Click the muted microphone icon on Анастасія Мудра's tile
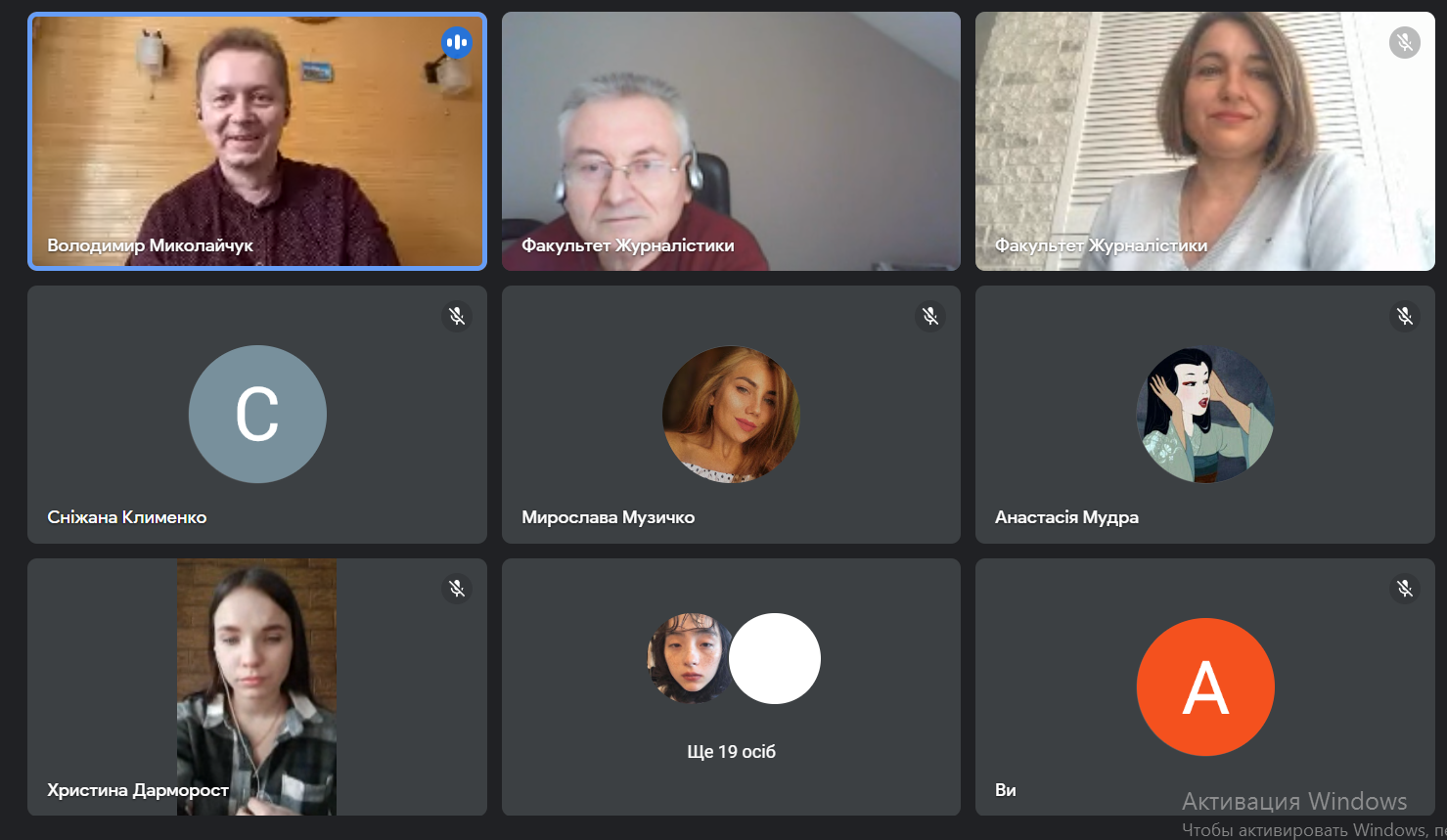This screenshot has height=840, width=1447. coord(1404,316)
